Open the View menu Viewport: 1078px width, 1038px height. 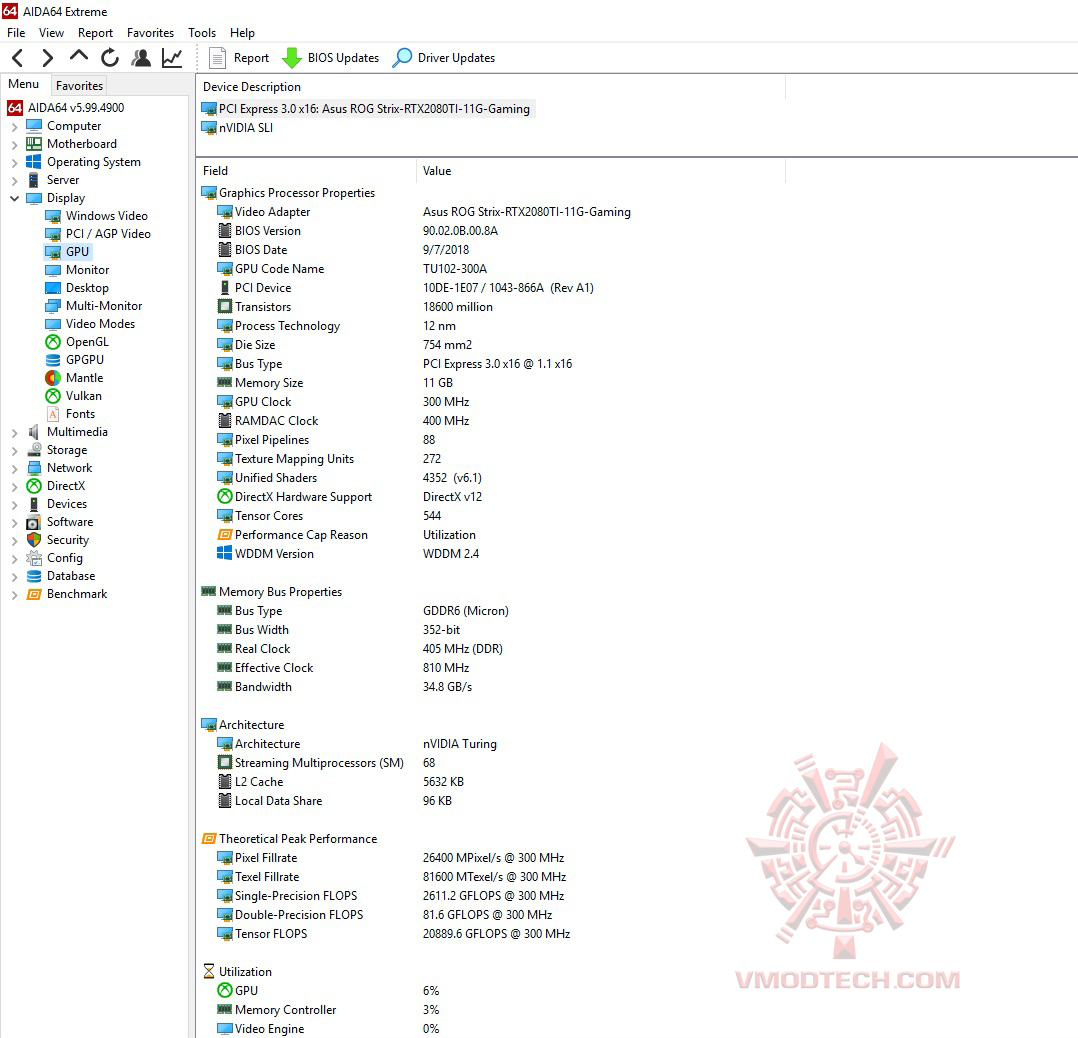pos(51,32)
